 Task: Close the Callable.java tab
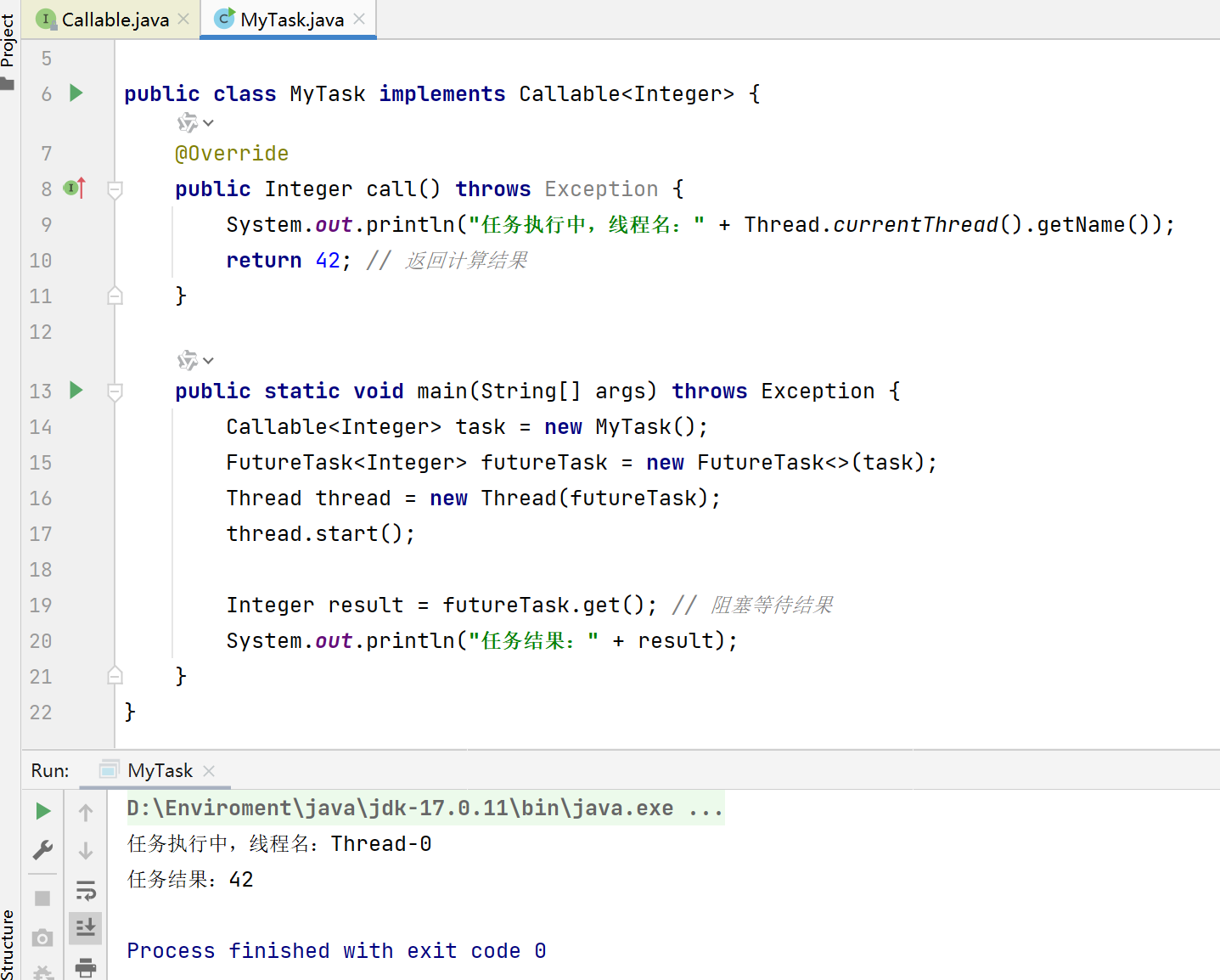coord(183,19)
